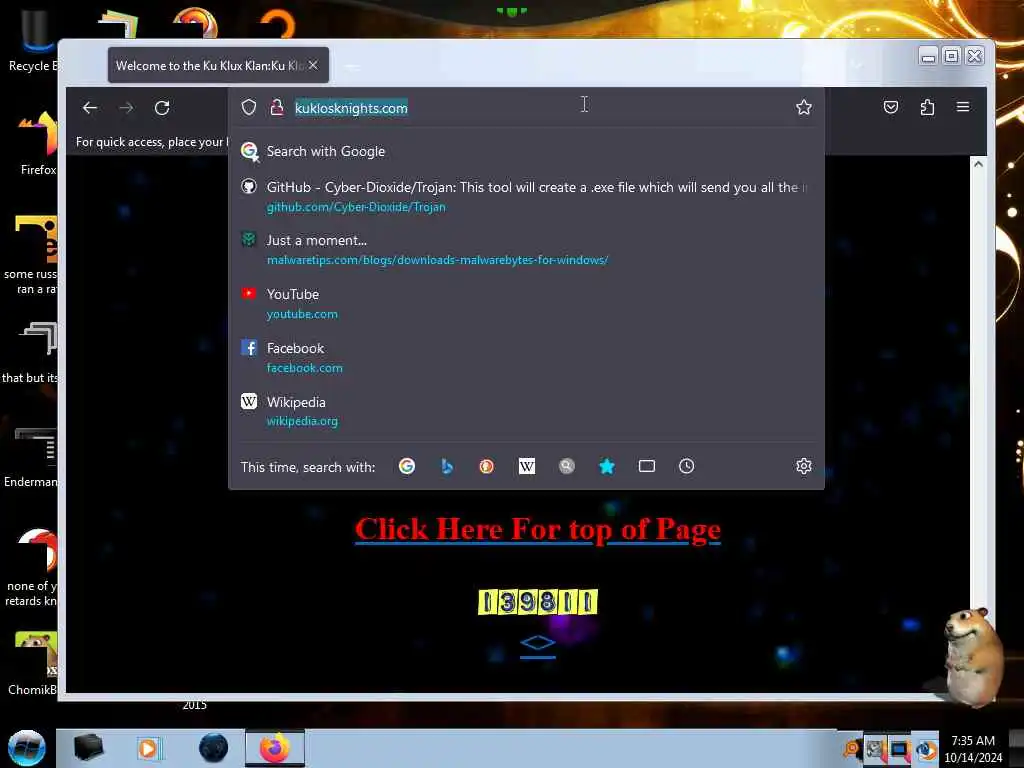This screenshot has height=768, width=1024.
Task: Click the yellow hit counter image
Action: (537, 601)
